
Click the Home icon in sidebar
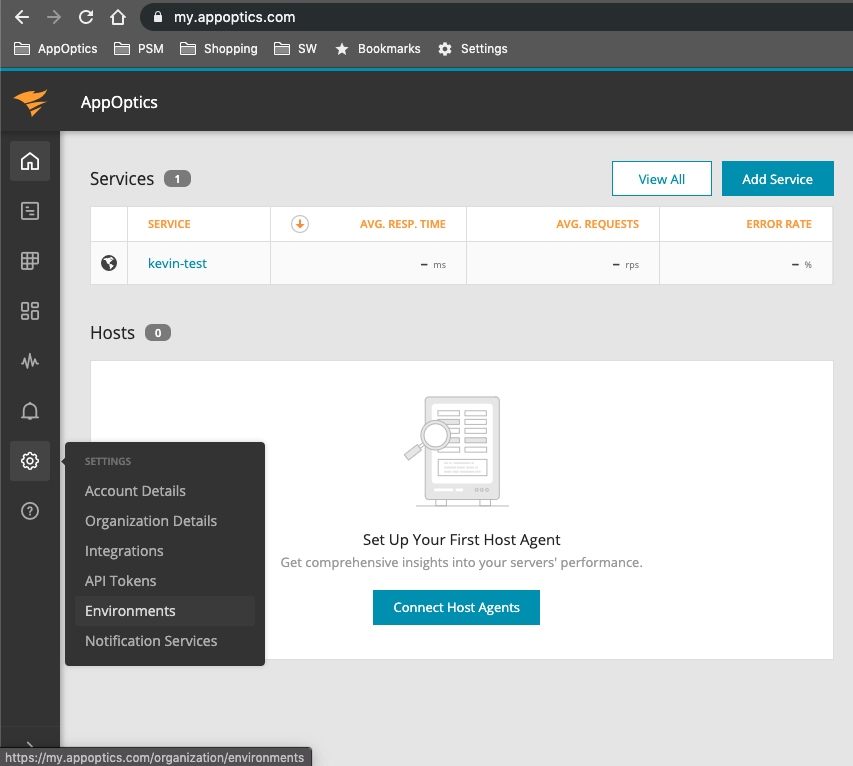pos(30,161)
